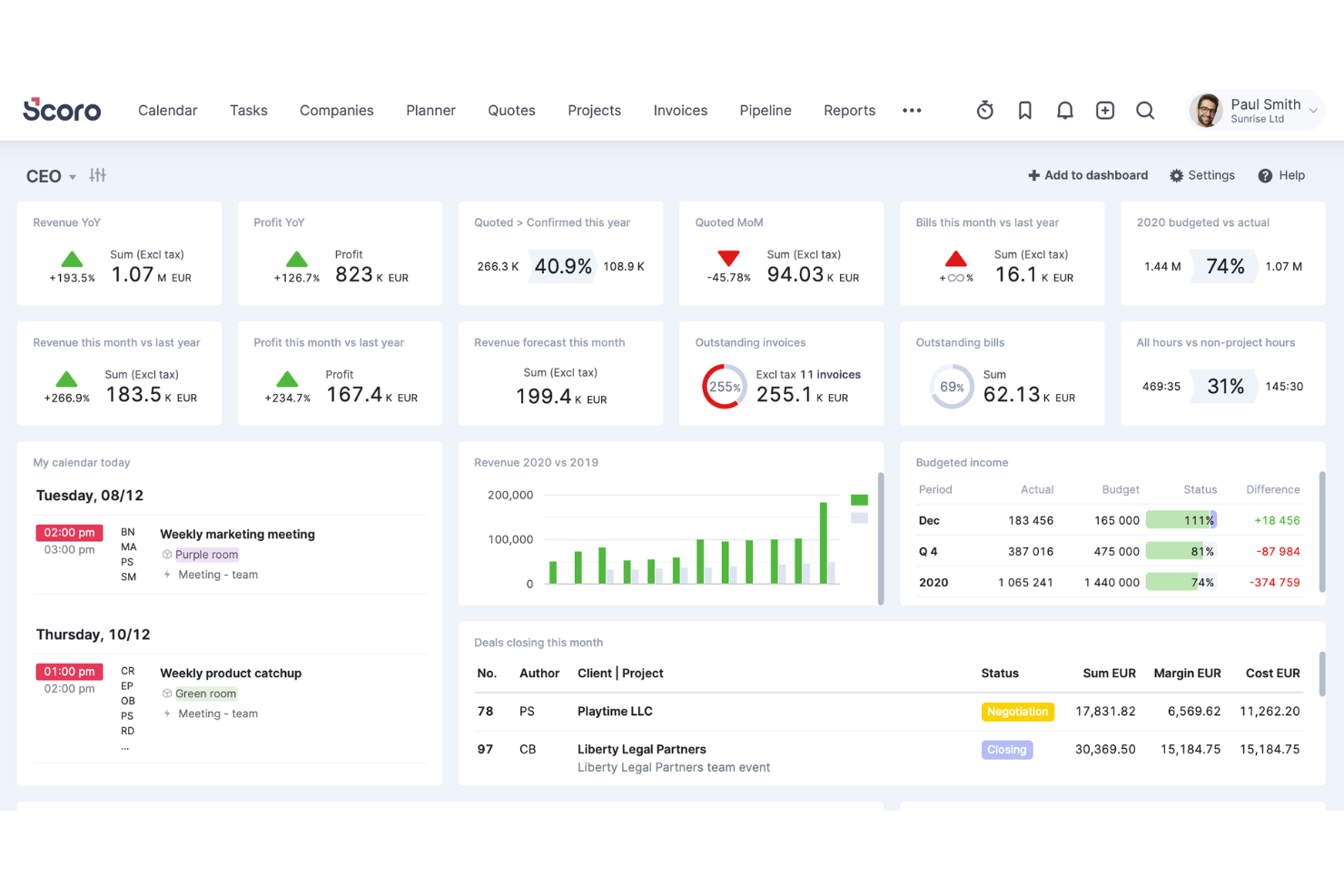The height and width of the screenshot is (896, 1344).
Task: Open the Planner page
Action: click(x=430, y=110)
